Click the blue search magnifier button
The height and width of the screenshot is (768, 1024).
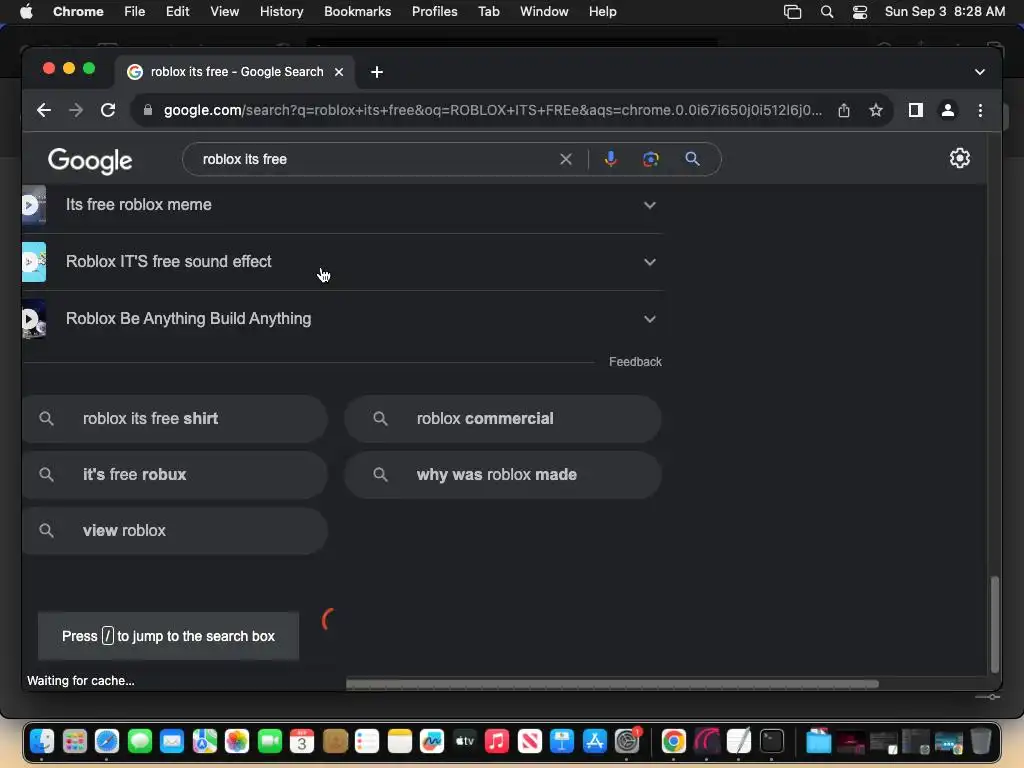point(692,159)
